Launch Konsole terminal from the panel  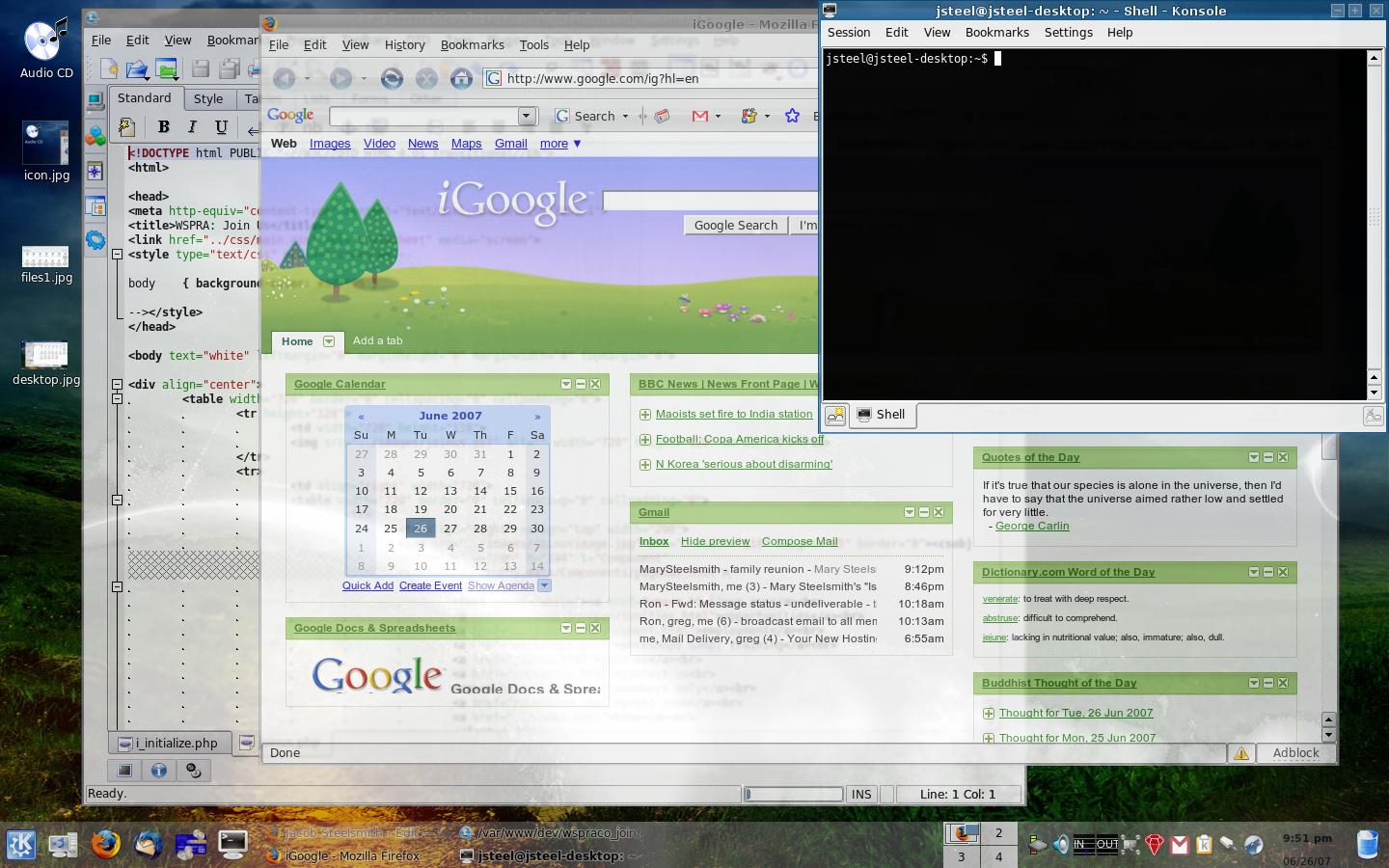tap(232, 844)
